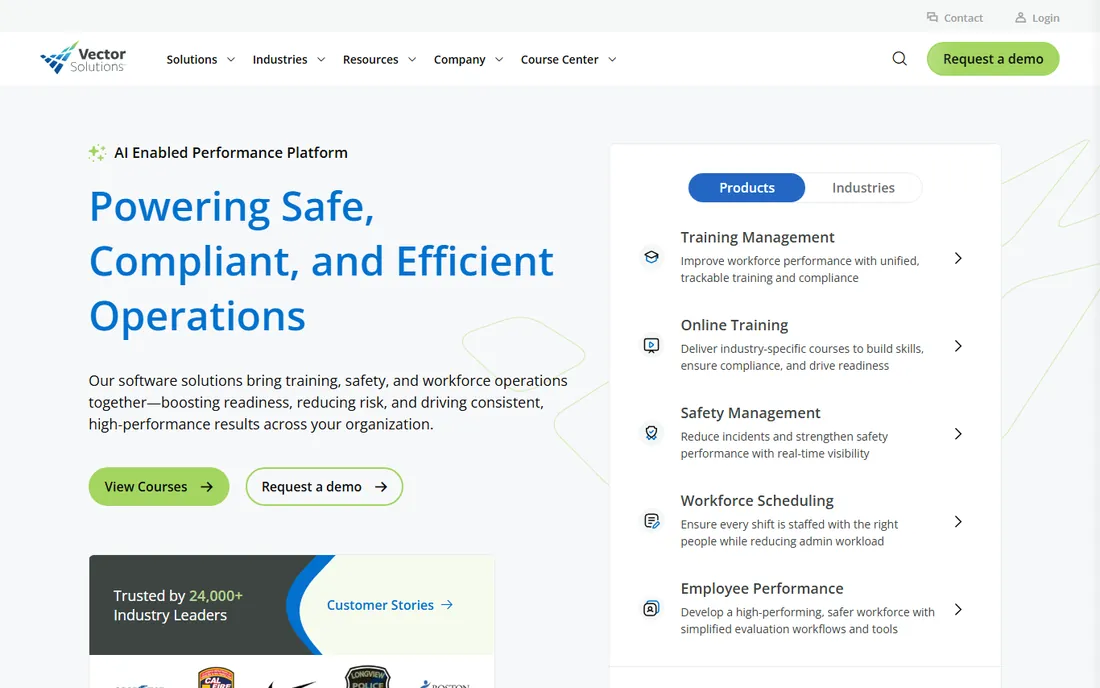
Task: Click the outlined Request a demo button
Action: point(324,487)
